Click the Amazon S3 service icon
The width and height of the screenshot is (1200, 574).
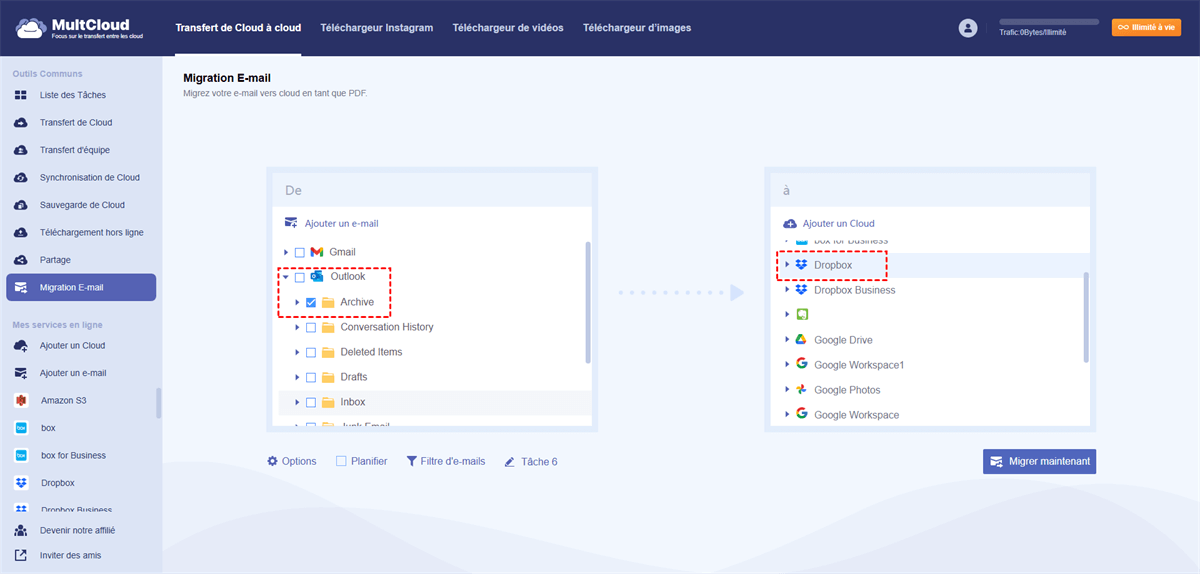pos(21,400)
